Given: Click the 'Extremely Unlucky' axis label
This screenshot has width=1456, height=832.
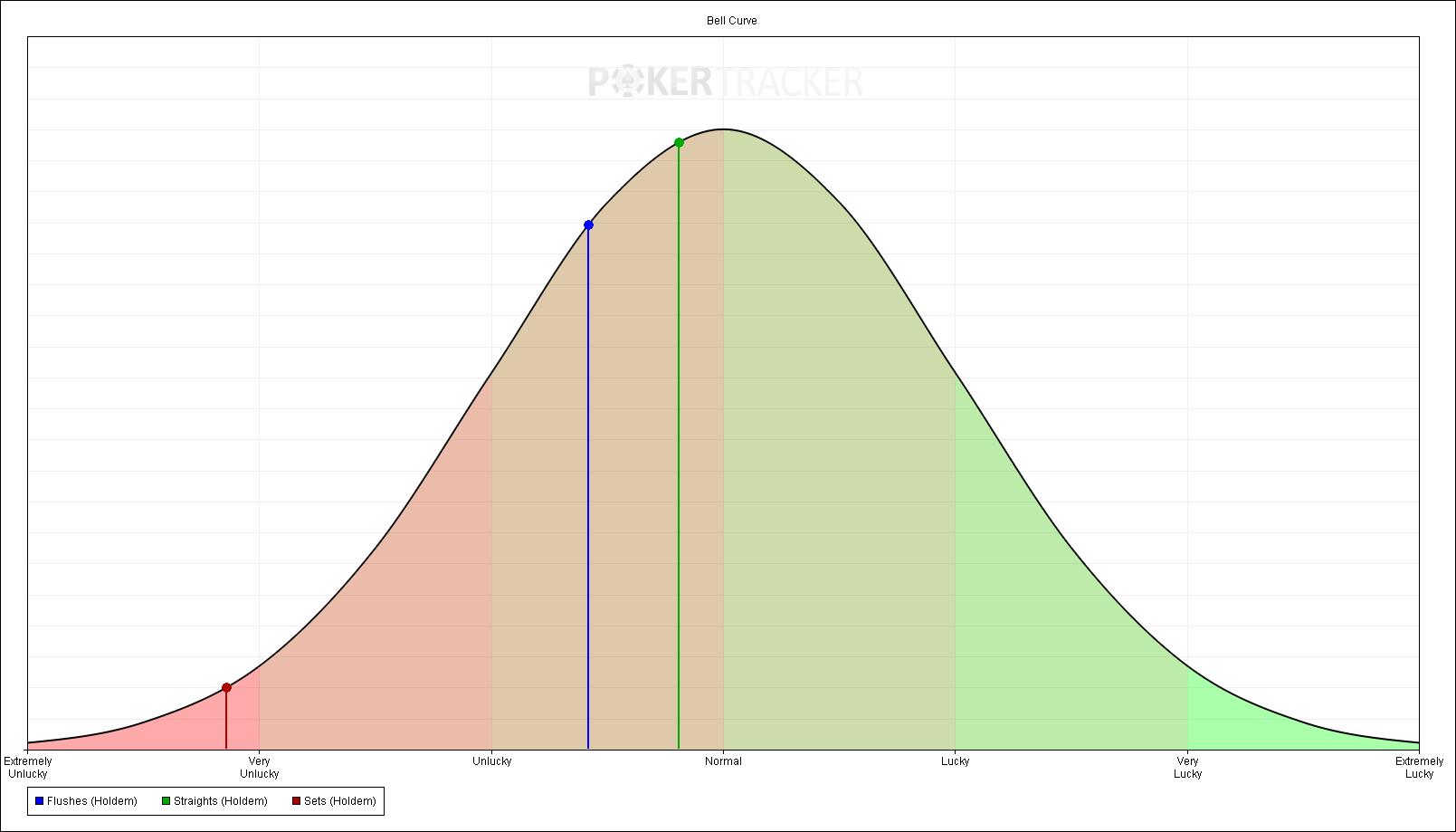Looking at the screenshot, I should coord(28,768).
